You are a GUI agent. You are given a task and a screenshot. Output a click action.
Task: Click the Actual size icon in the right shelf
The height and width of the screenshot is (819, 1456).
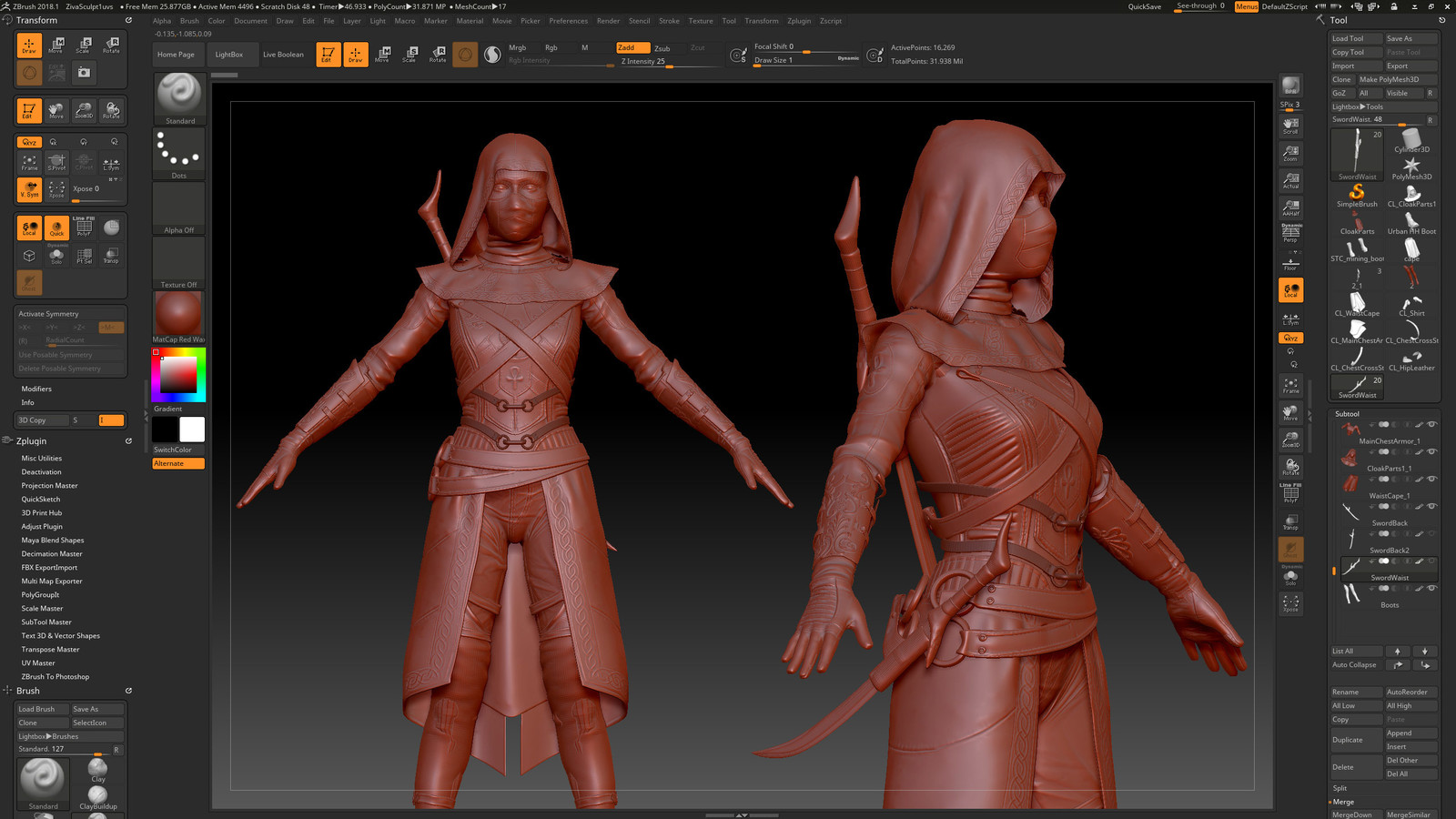1290,179
